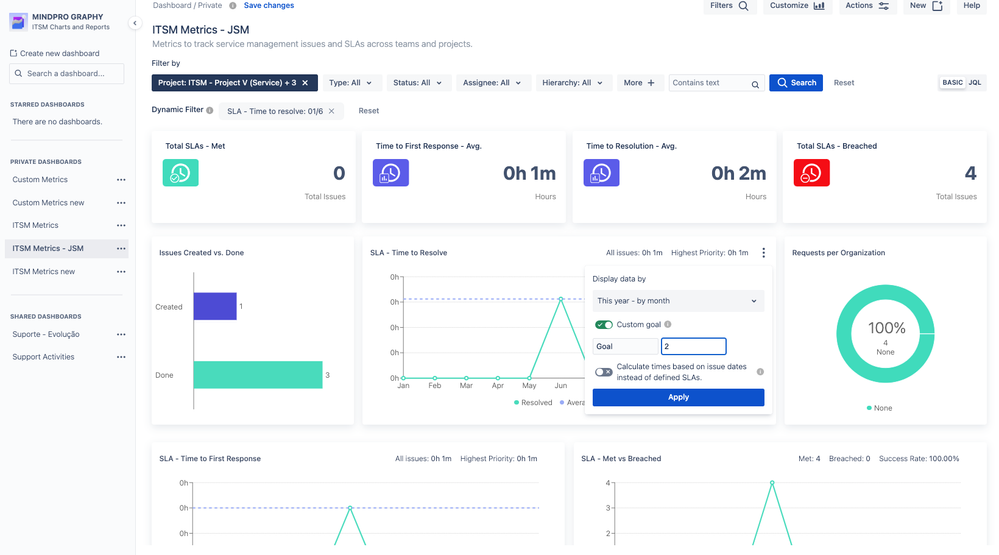Screen dimensions: 999x555
Task: Click the Dashboard / Private breadcrumb
Action: [x=187, y=6]
